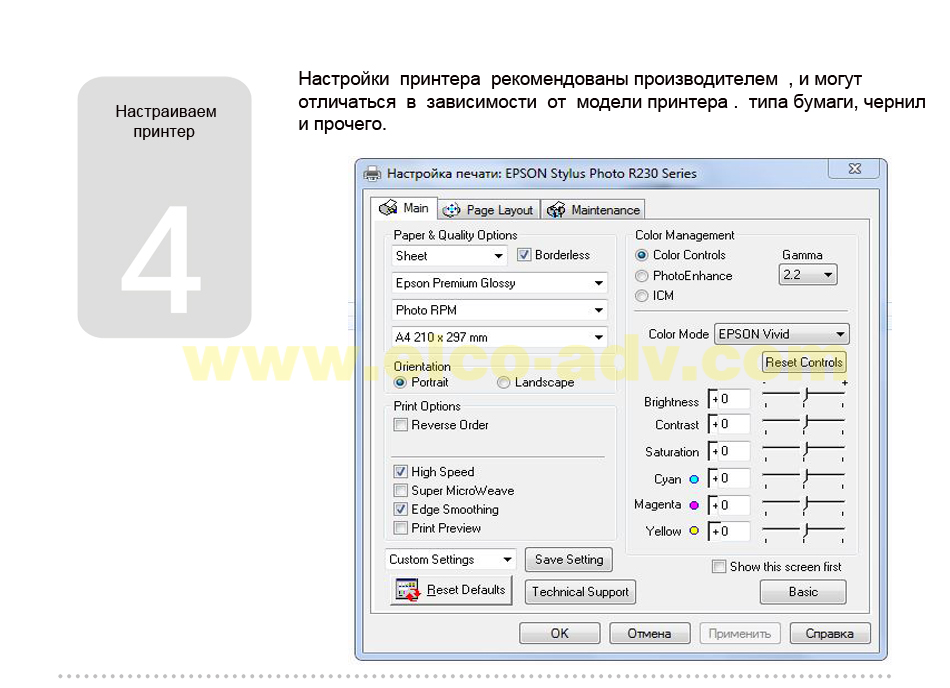This screenshot has height=688, width=950.
Task: Switch to the Main tab
Action: coord(404,208)
